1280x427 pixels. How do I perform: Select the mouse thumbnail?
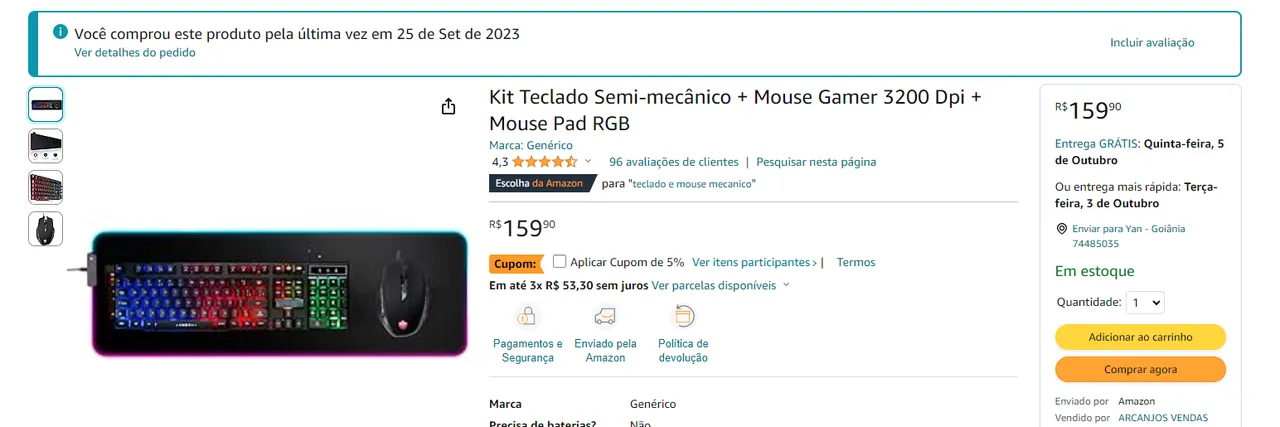coord(46,229)
